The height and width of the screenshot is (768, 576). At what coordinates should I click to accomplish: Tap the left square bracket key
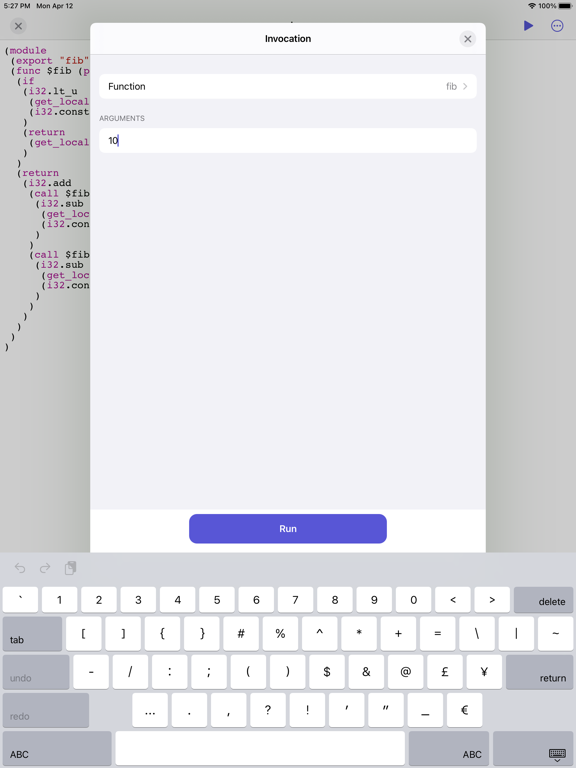[84, 633]
